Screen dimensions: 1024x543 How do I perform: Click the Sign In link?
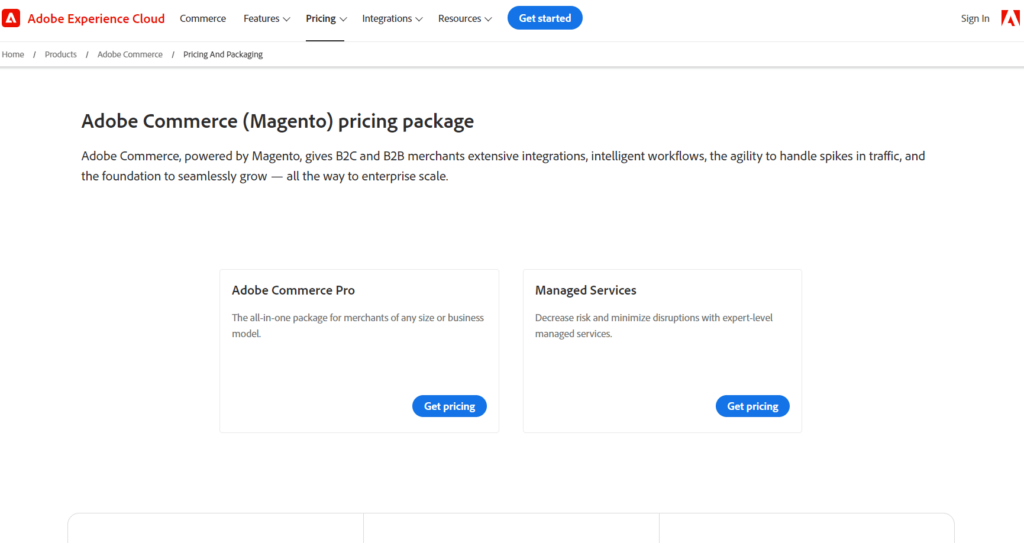[974, 18]
